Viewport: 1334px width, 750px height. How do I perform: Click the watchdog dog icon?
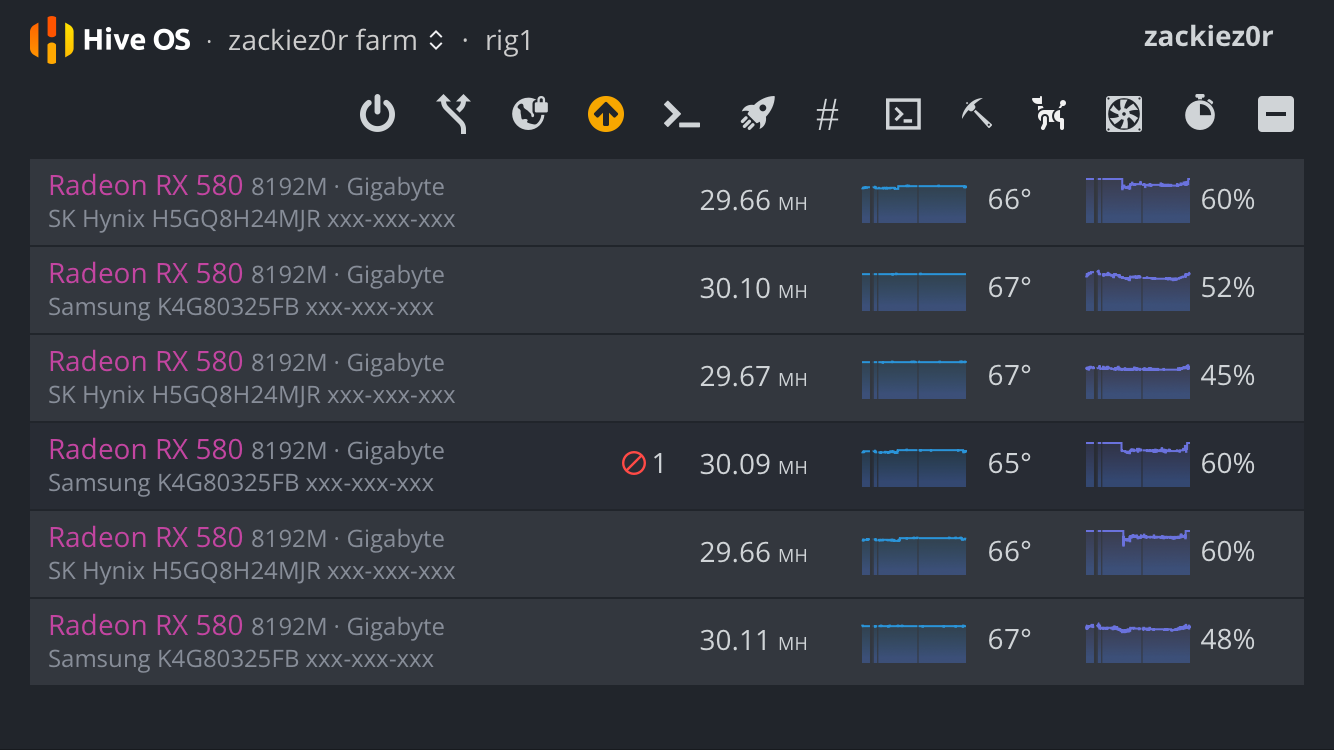click(x=1049, y=114)
